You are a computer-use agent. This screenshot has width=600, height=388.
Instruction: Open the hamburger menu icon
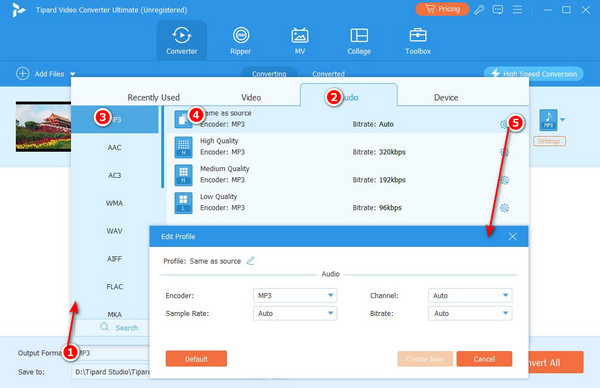tap(517, 10)
